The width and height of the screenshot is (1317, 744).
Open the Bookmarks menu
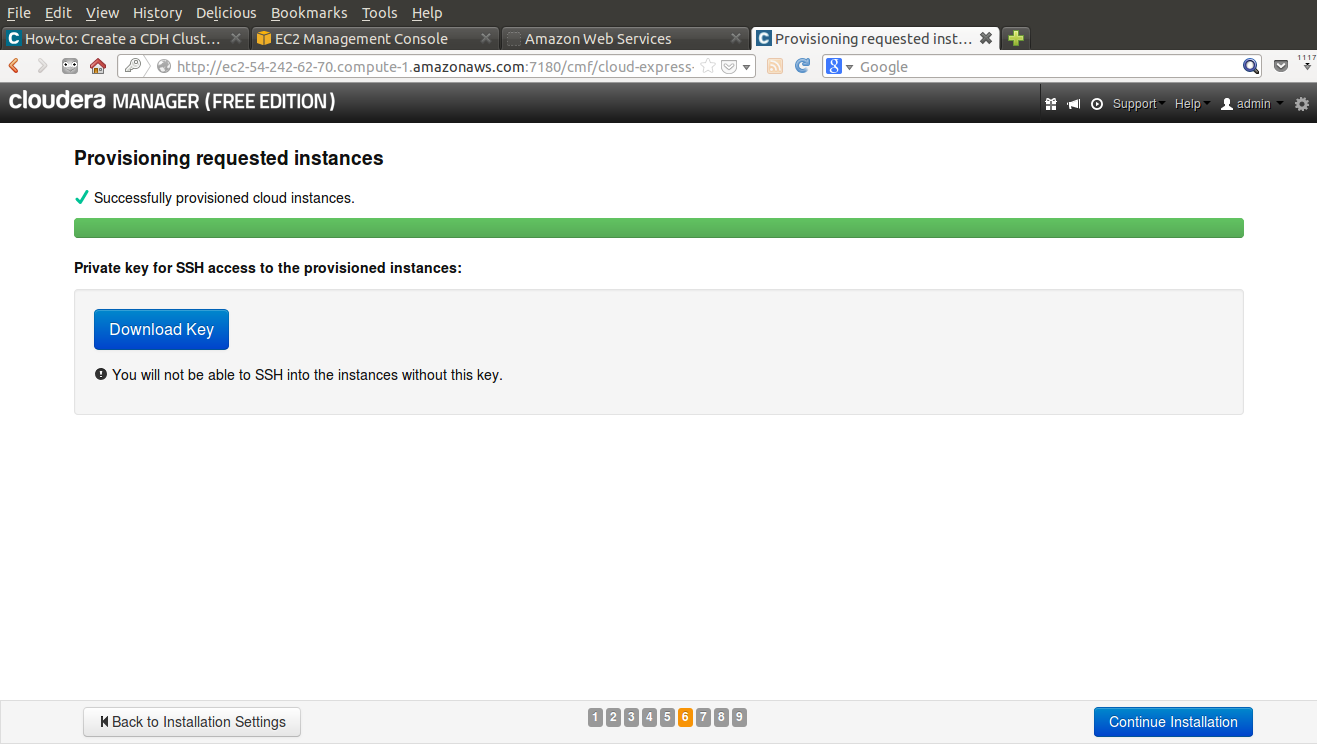(309, 13)
